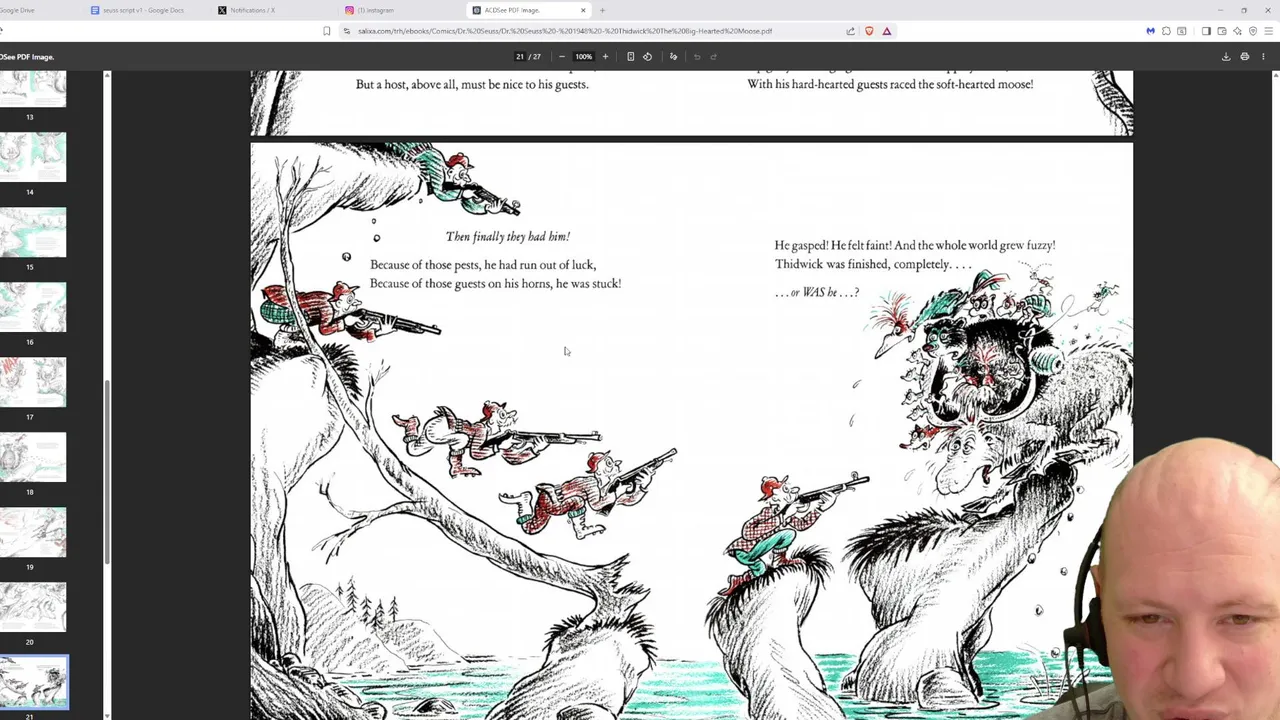Close the ACDSee PDF Image tab
Viewport: 1280px width, 720px height.
583,10
